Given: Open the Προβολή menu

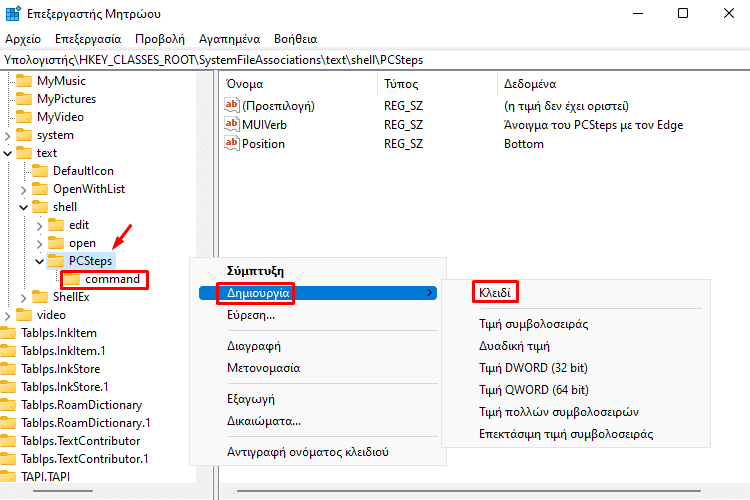Looking at the screenshot, I should point(160,39).
